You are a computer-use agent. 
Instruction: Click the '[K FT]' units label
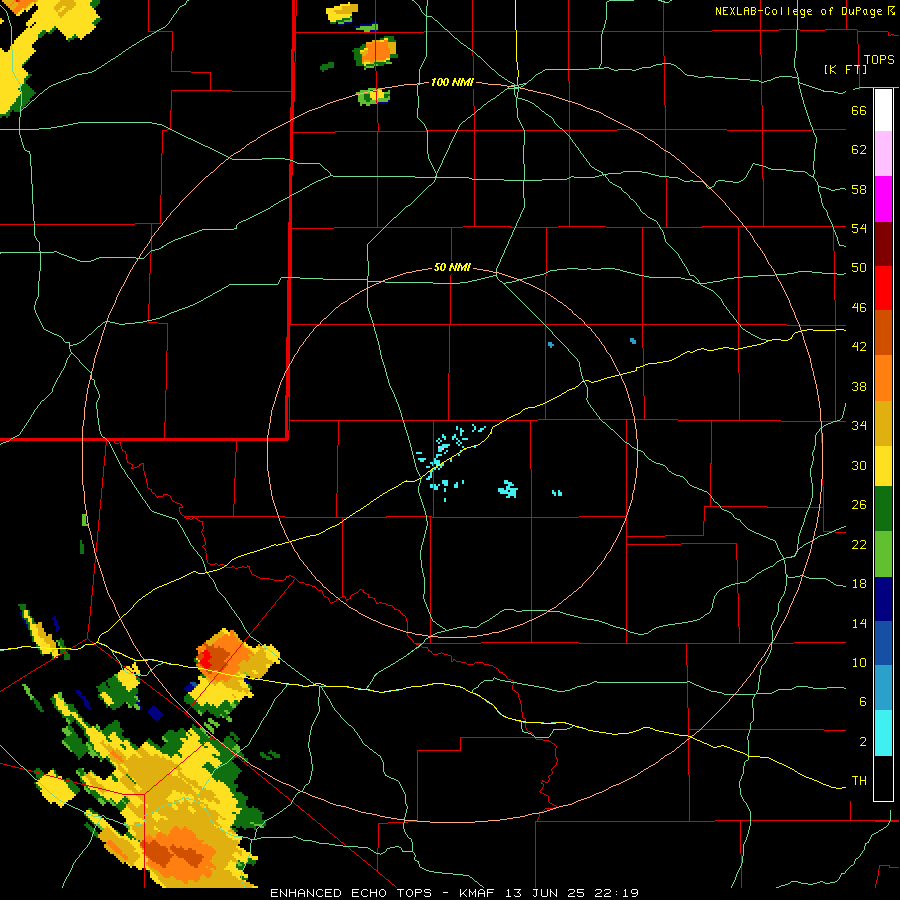(x=845, y=69)
